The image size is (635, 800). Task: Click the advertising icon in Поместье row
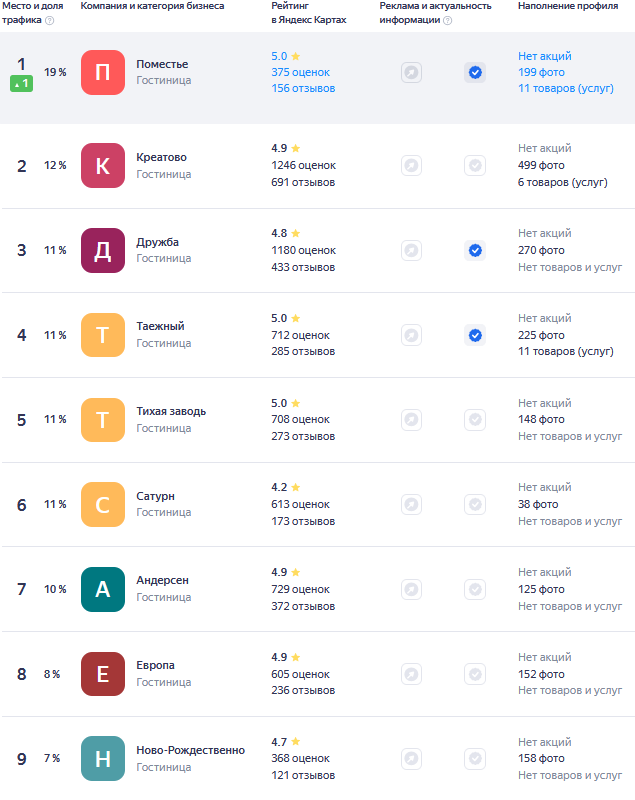411,72
